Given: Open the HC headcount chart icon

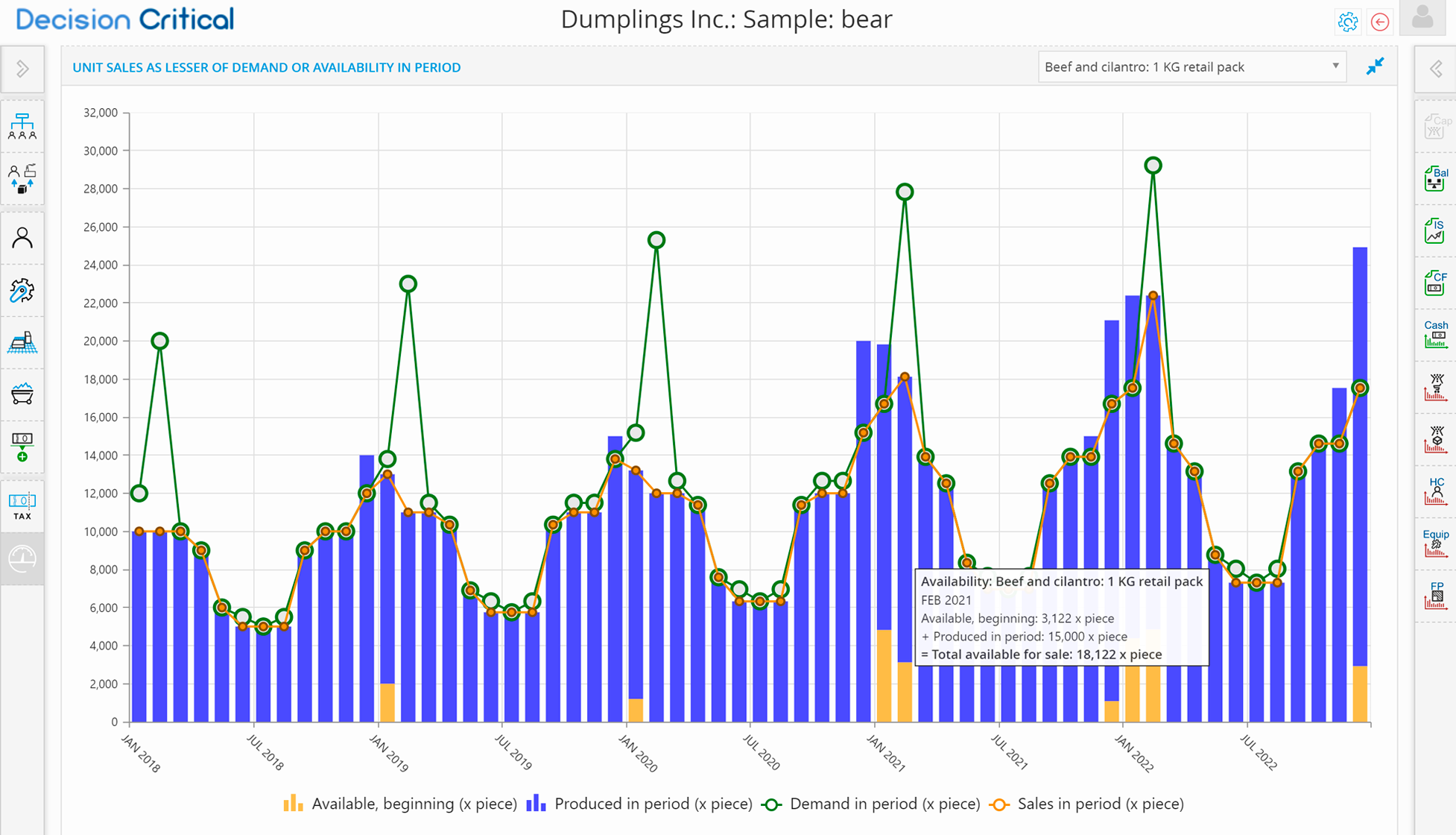Looking at the screenshot, I should pyautogui.click(x=1435, y=491).
